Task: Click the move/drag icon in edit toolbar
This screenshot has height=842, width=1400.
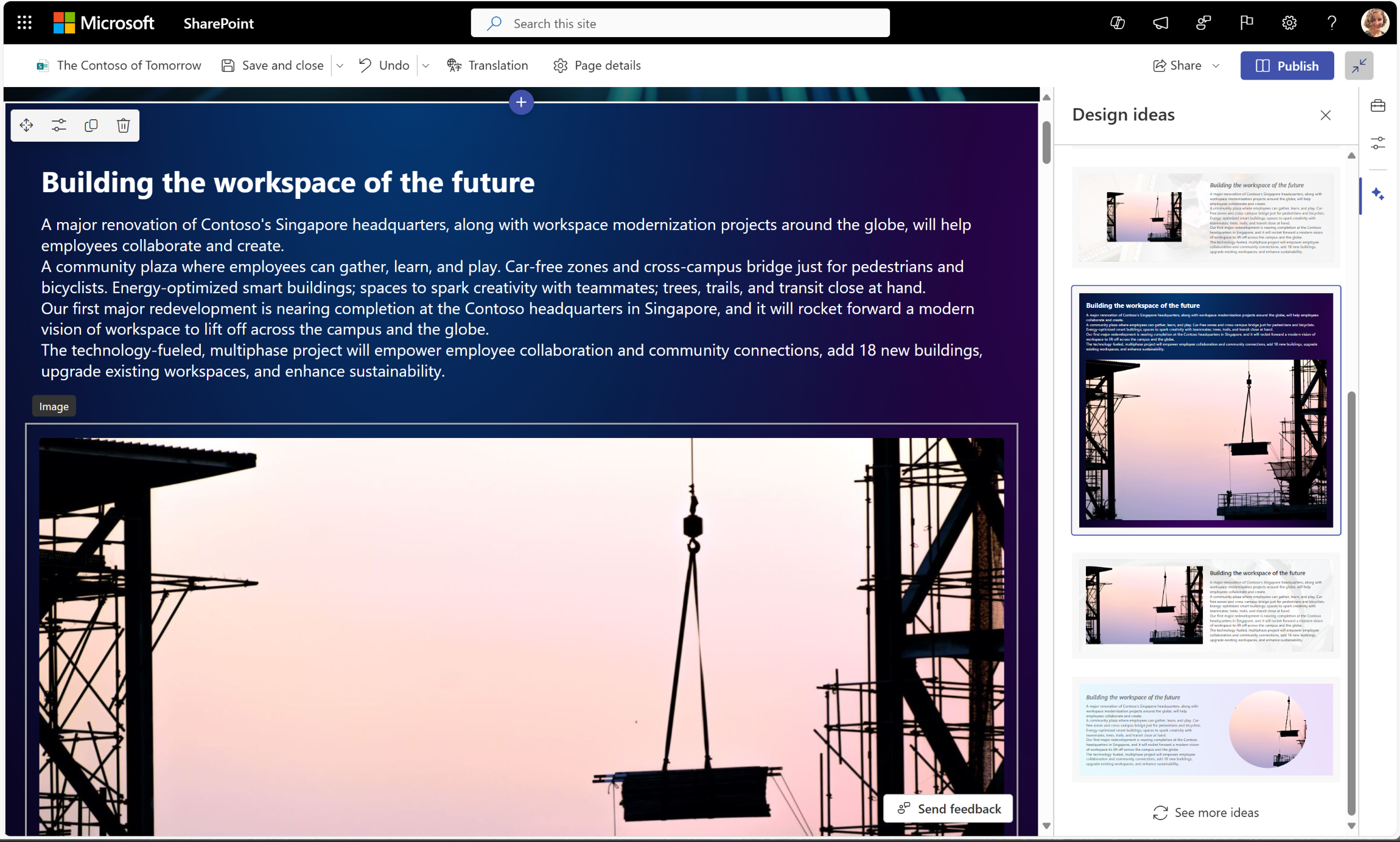Action: (27, 125)
